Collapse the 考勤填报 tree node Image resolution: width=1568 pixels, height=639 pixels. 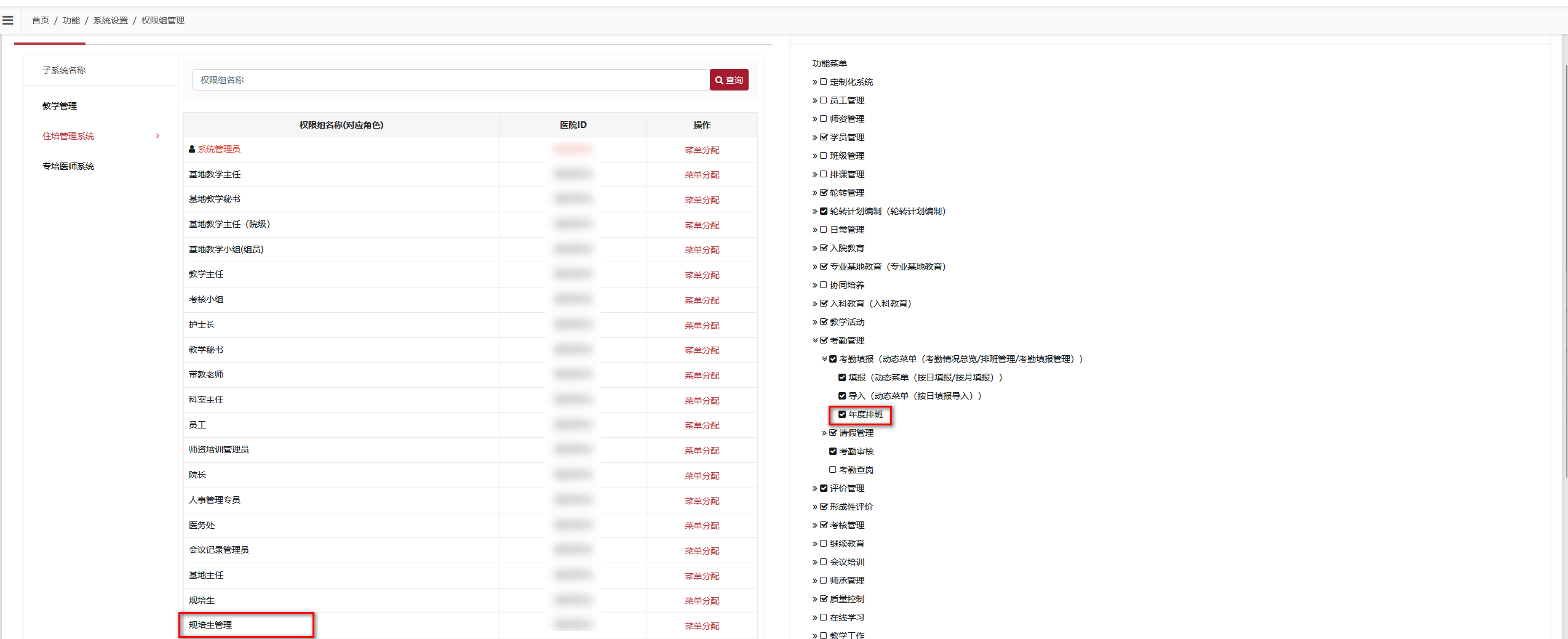(824, 359)
